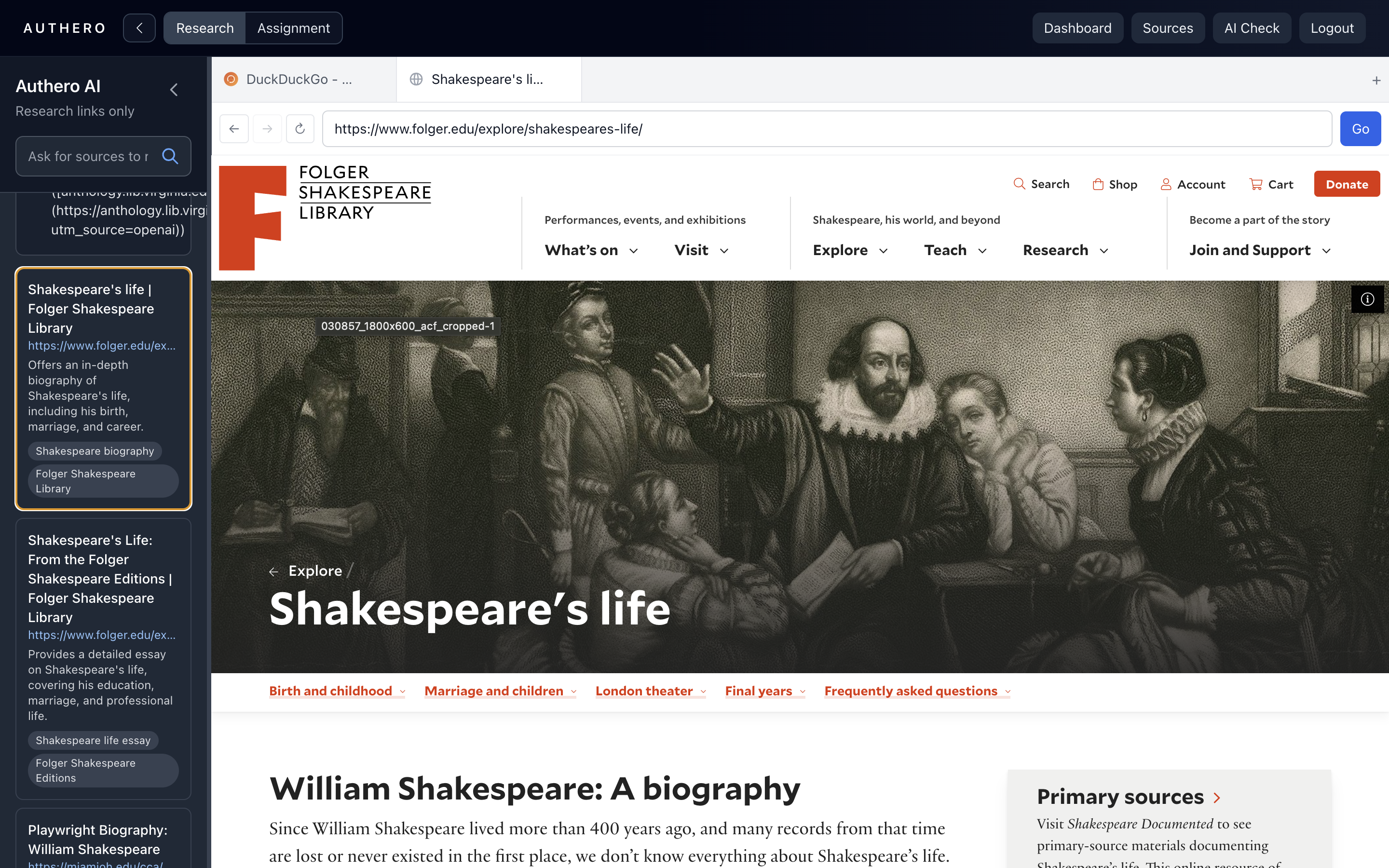
Task: Click the Shakespeare life essay tag
Action: coord(93,741)
